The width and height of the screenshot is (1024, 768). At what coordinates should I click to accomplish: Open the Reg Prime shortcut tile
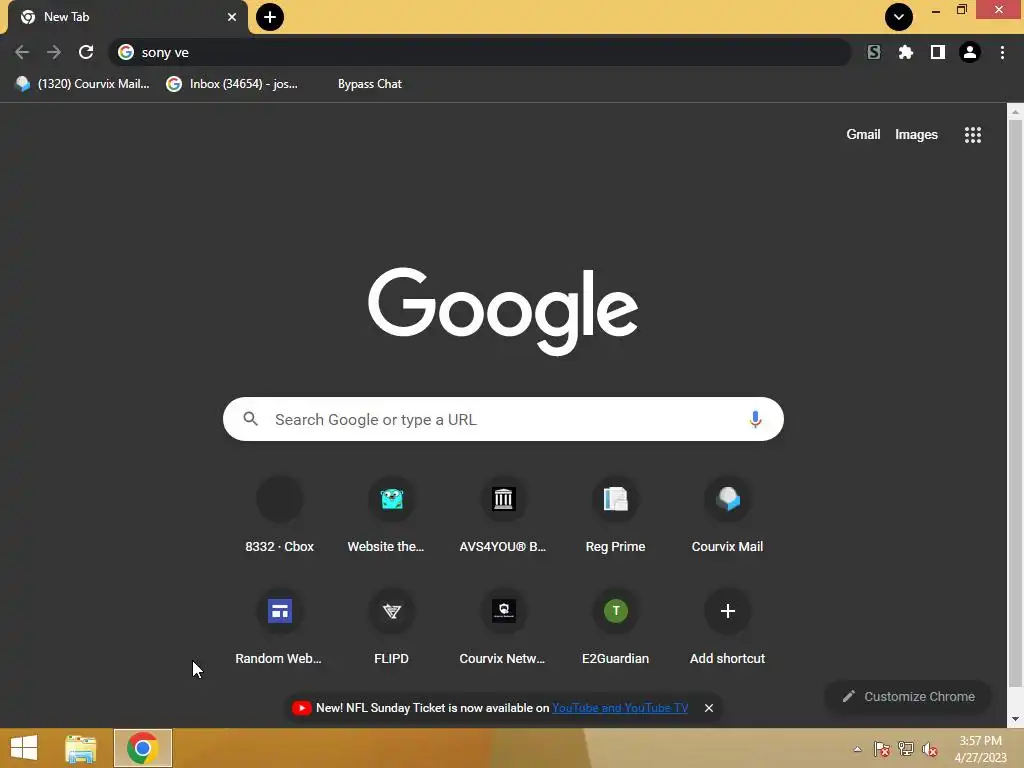[615, 516]
